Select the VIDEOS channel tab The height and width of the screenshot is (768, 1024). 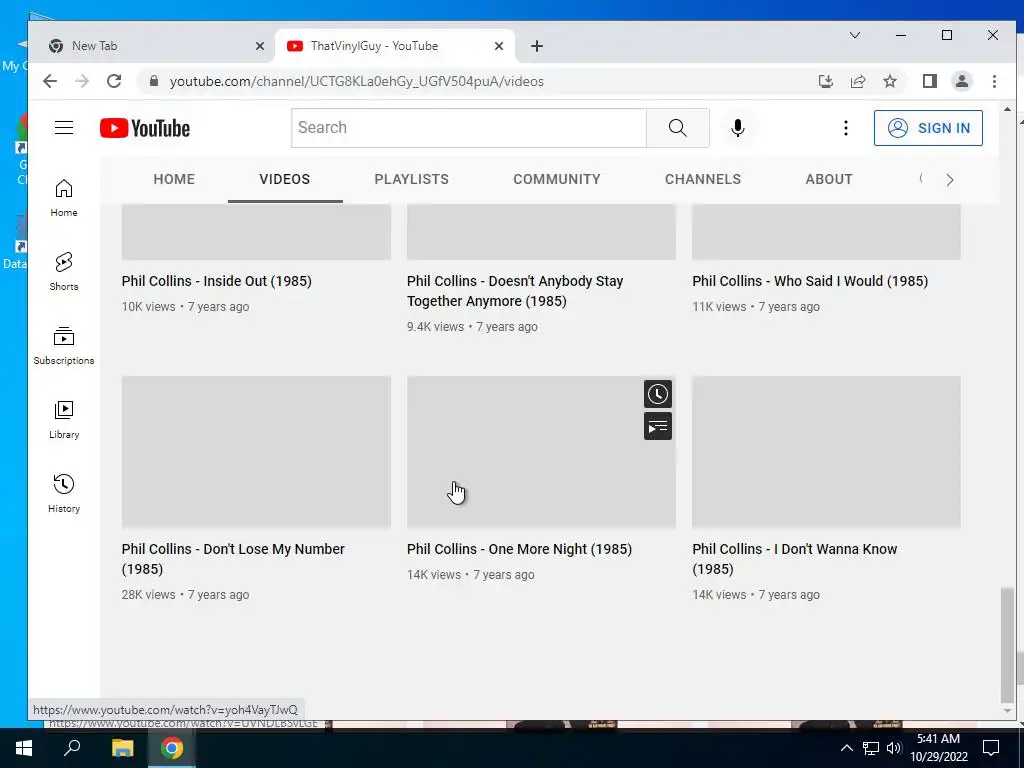[285, 180]
